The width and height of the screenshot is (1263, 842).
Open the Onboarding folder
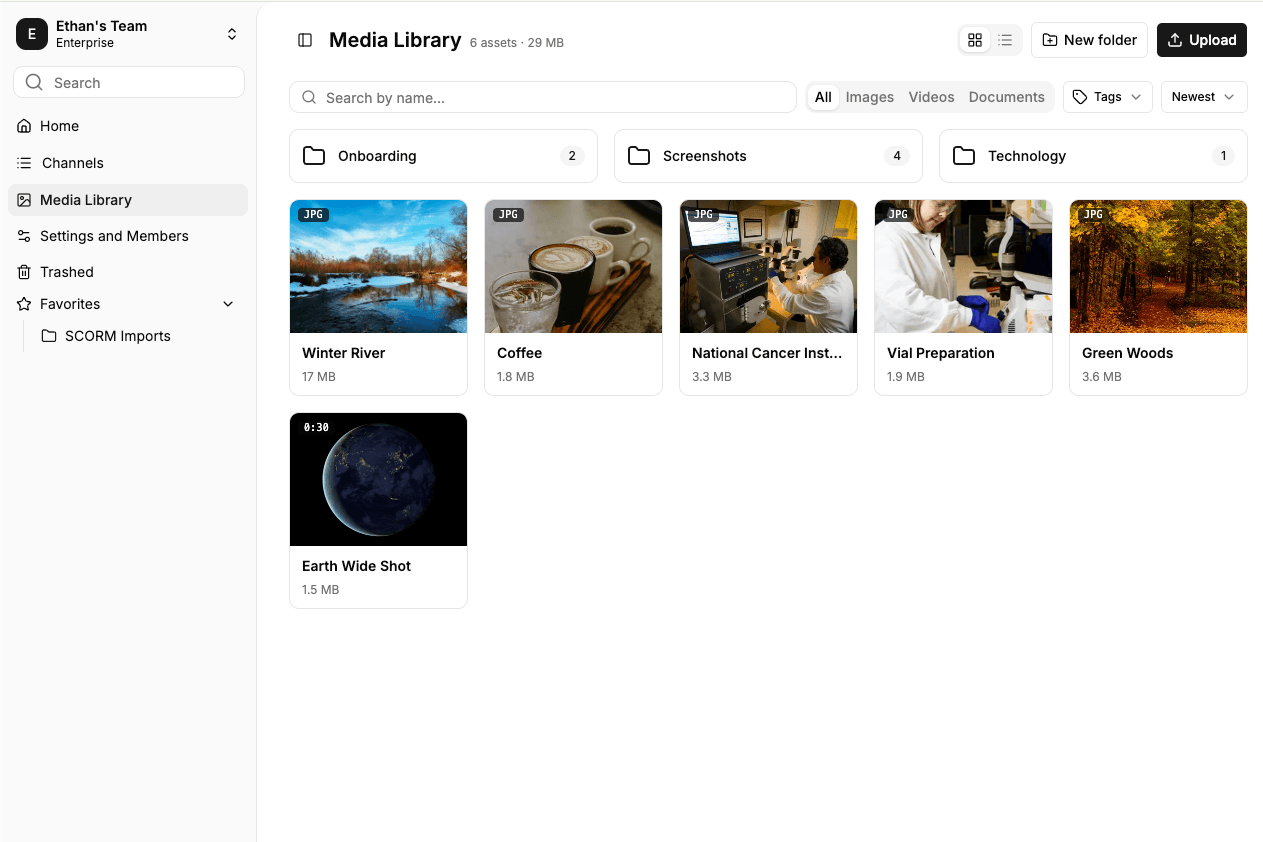[x=443, y=156]
